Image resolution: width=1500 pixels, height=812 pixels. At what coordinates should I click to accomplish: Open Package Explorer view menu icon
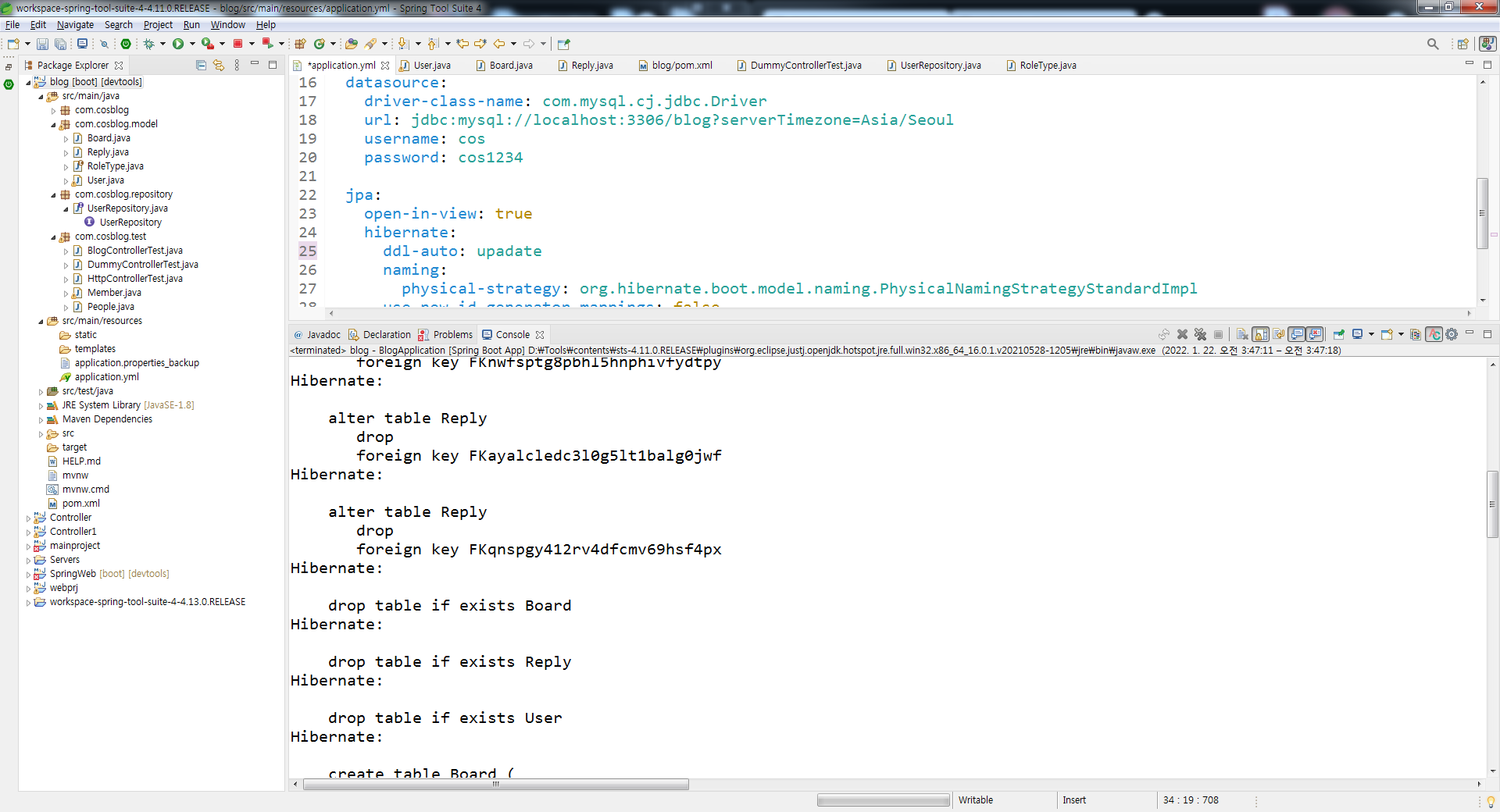(237, 65)
